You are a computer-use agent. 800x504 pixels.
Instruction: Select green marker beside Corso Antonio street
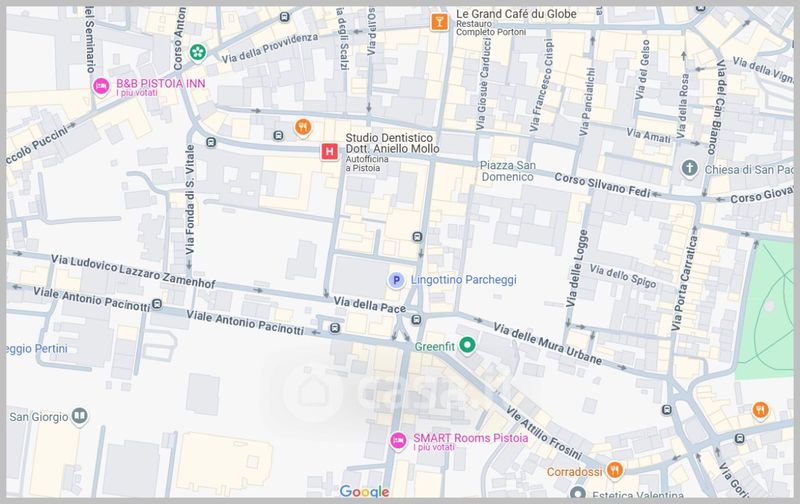198,51
